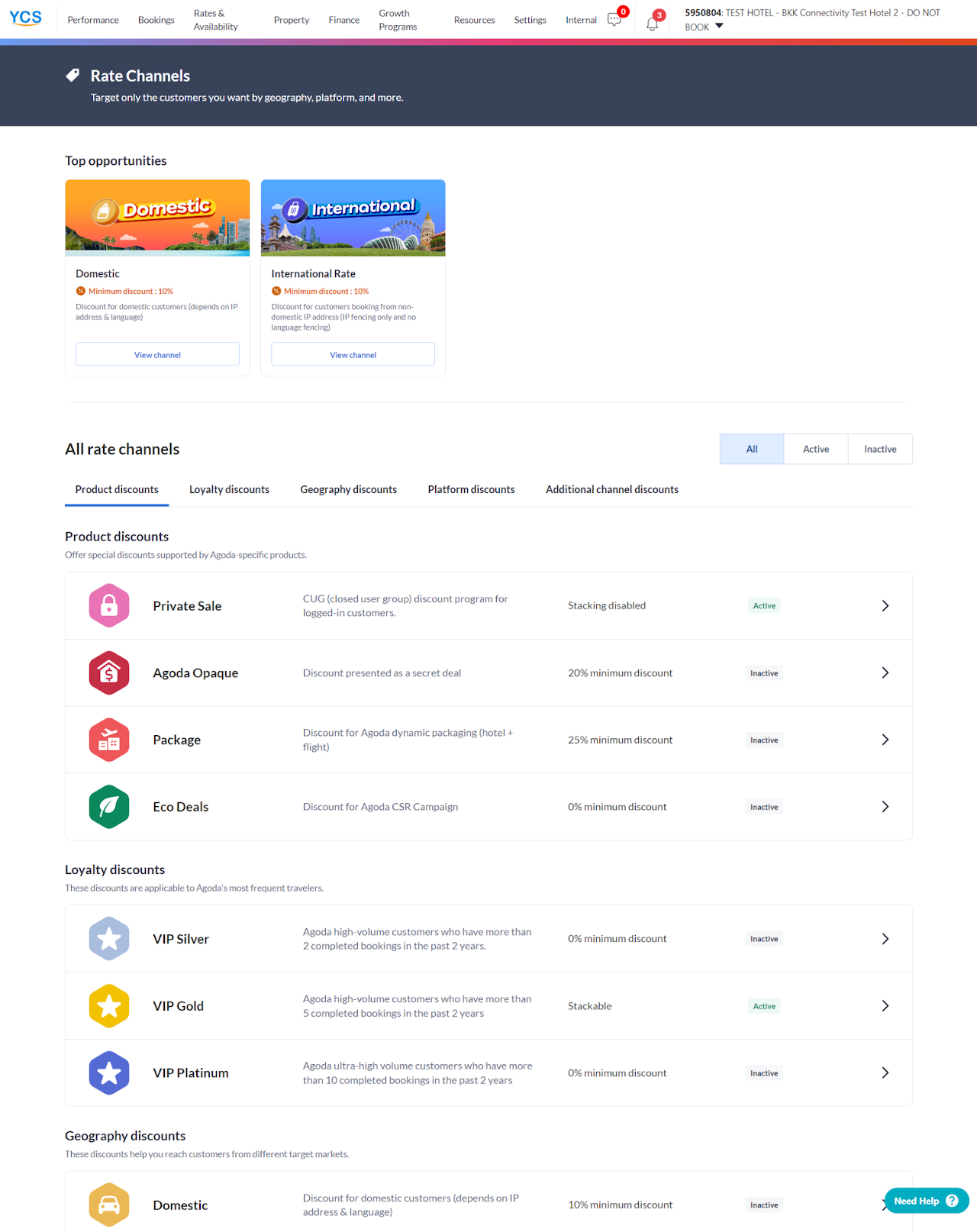Click the International Rate discount badge icon
Screen dimensions: 977x1232
276,291
